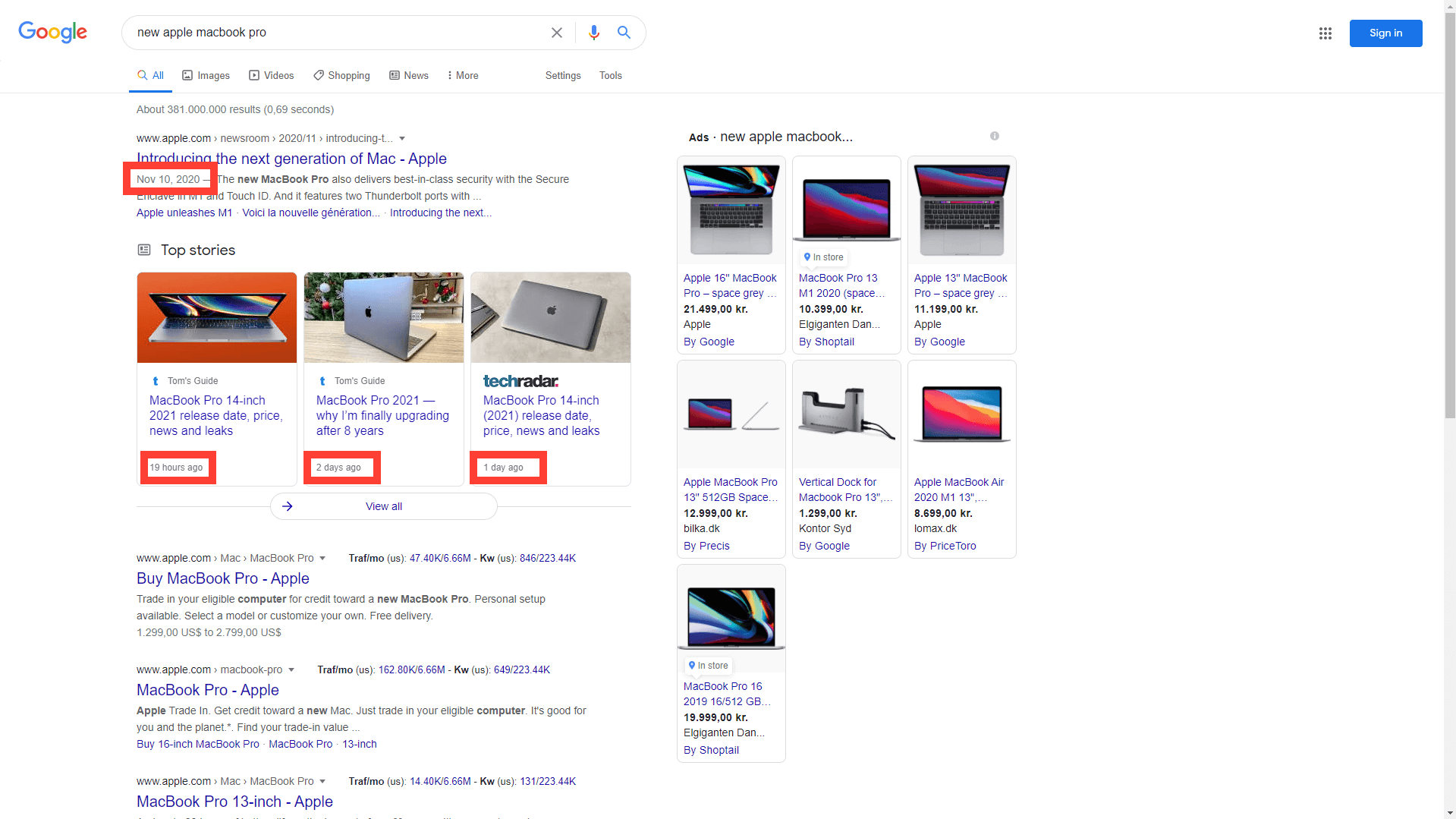Click the MacBook on table story thumbnail

384,317
